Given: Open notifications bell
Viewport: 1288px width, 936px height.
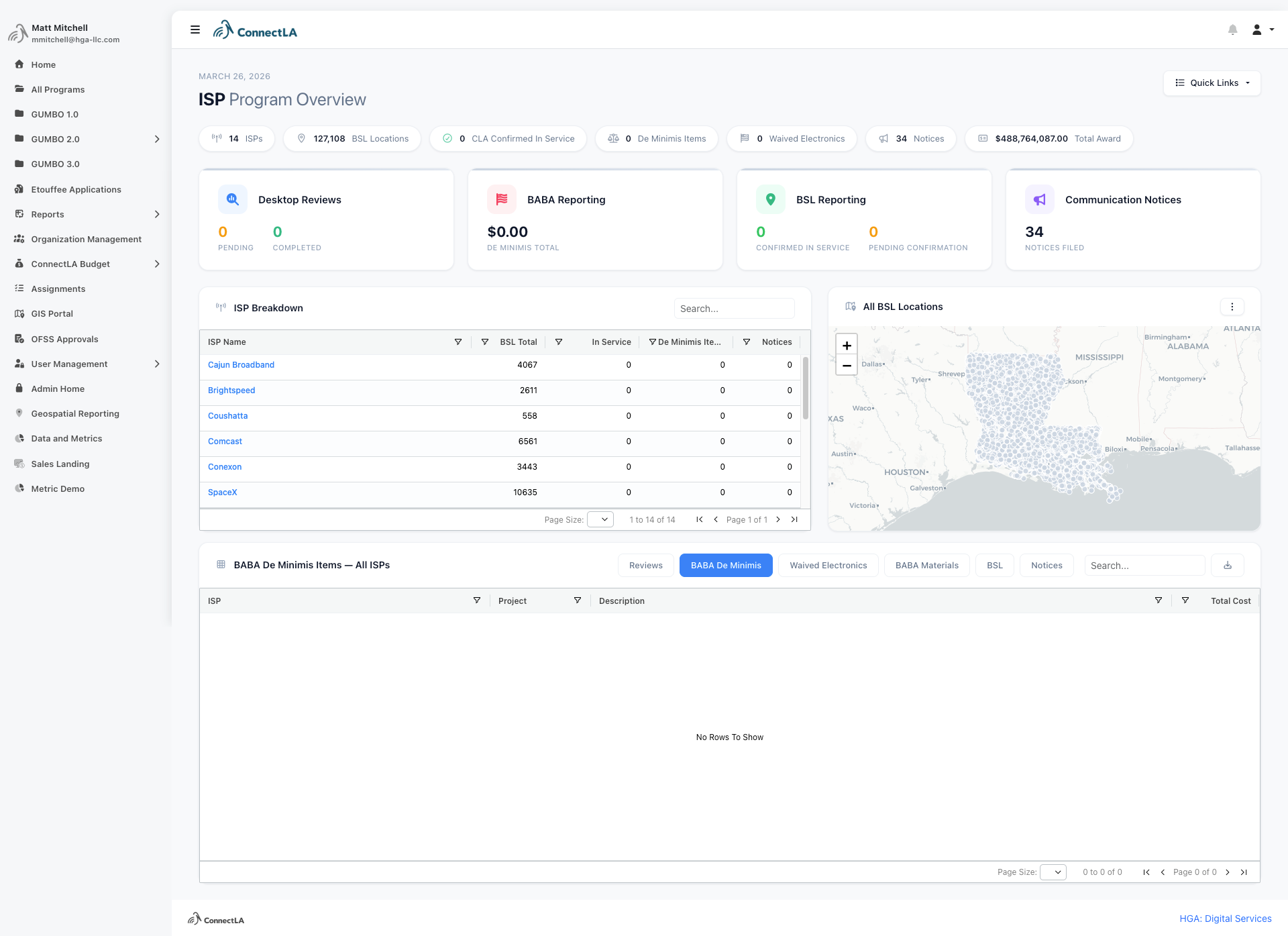Looking at the screenshot, I should pos(1232,30).
